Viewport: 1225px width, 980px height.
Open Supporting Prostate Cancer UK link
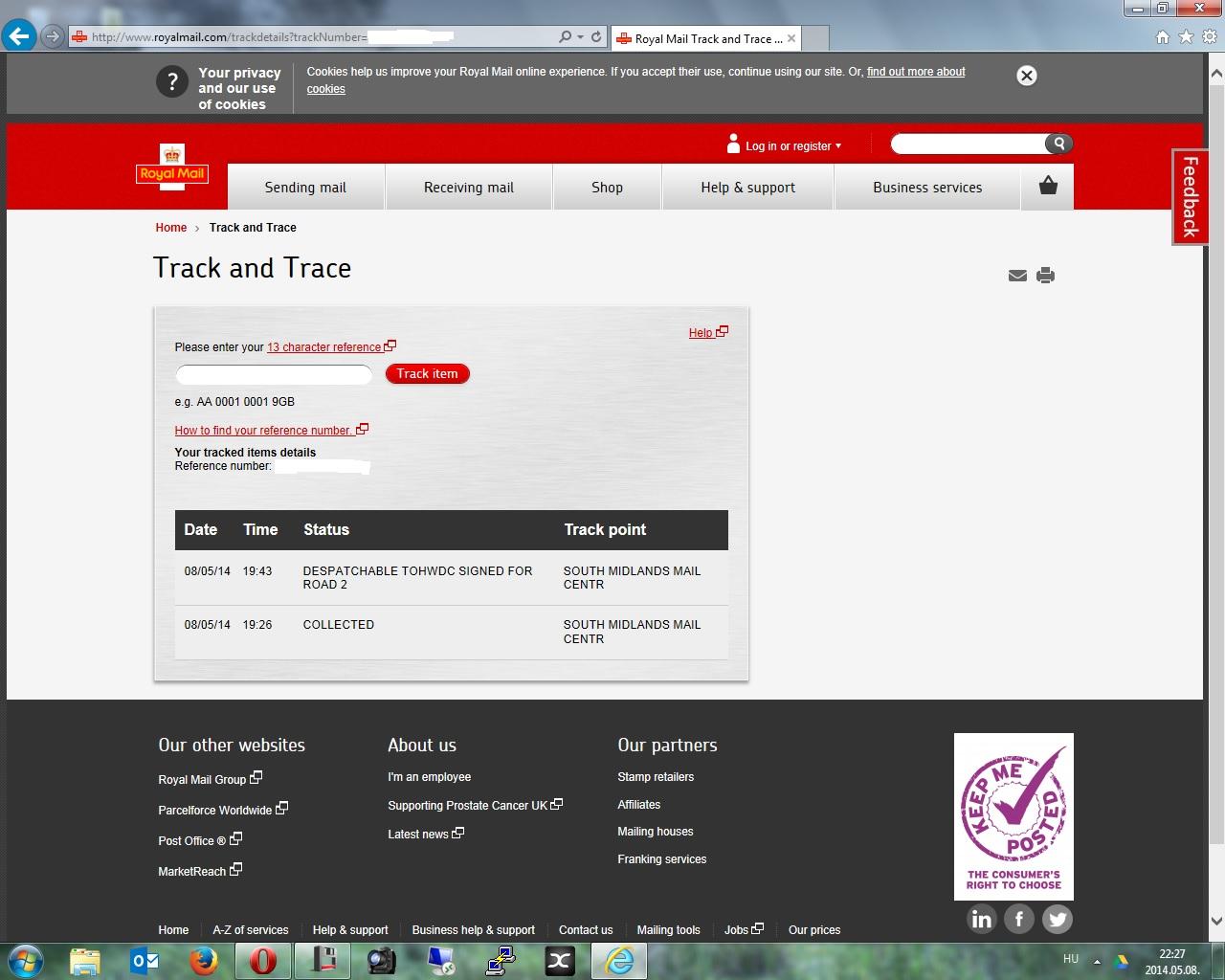pos(475,806)
